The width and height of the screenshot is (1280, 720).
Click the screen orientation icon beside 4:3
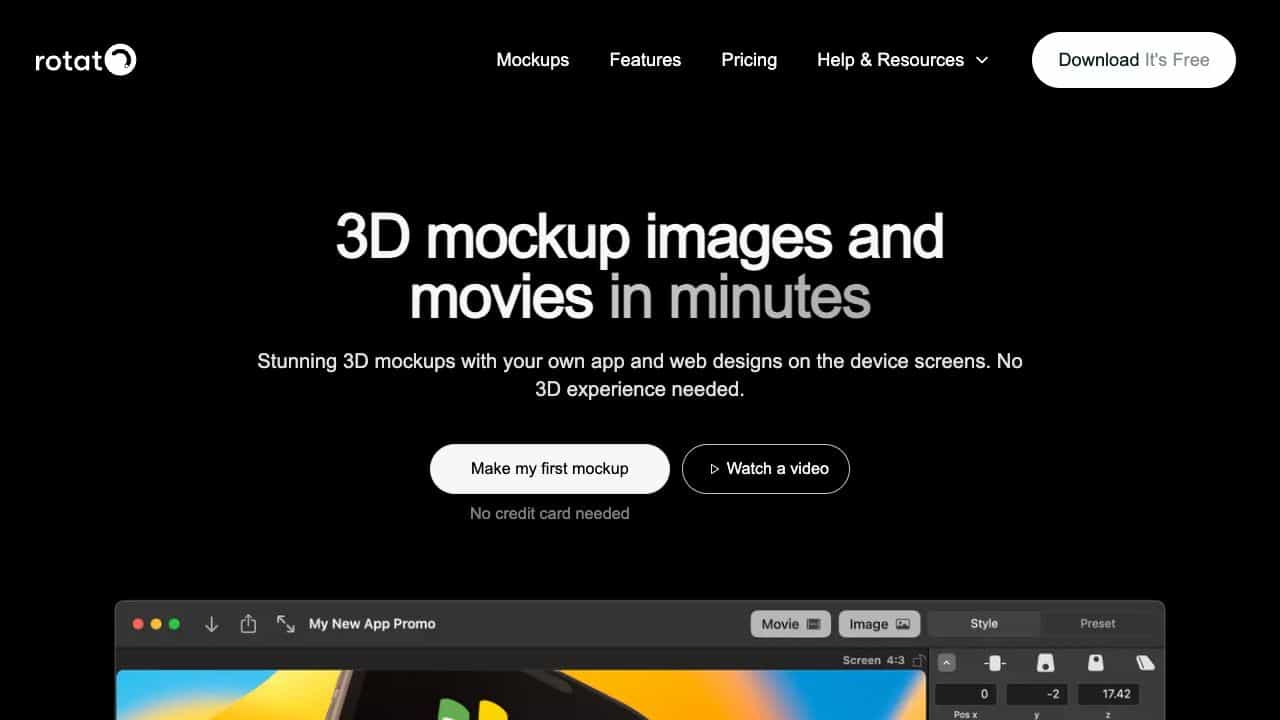point(918,661)
